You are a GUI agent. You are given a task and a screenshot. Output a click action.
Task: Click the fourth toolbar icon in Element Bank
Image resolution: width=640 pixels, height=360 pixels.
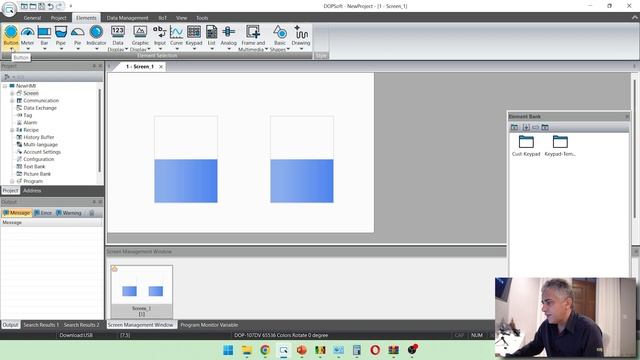coord(545,127)
